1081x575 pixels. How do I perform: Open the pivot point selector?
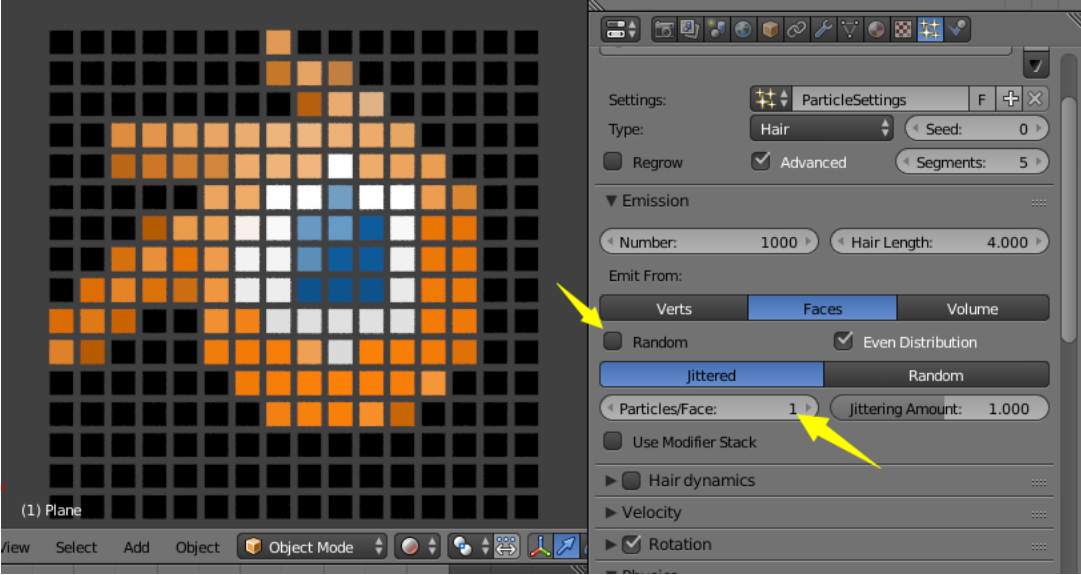pos(469,547)
